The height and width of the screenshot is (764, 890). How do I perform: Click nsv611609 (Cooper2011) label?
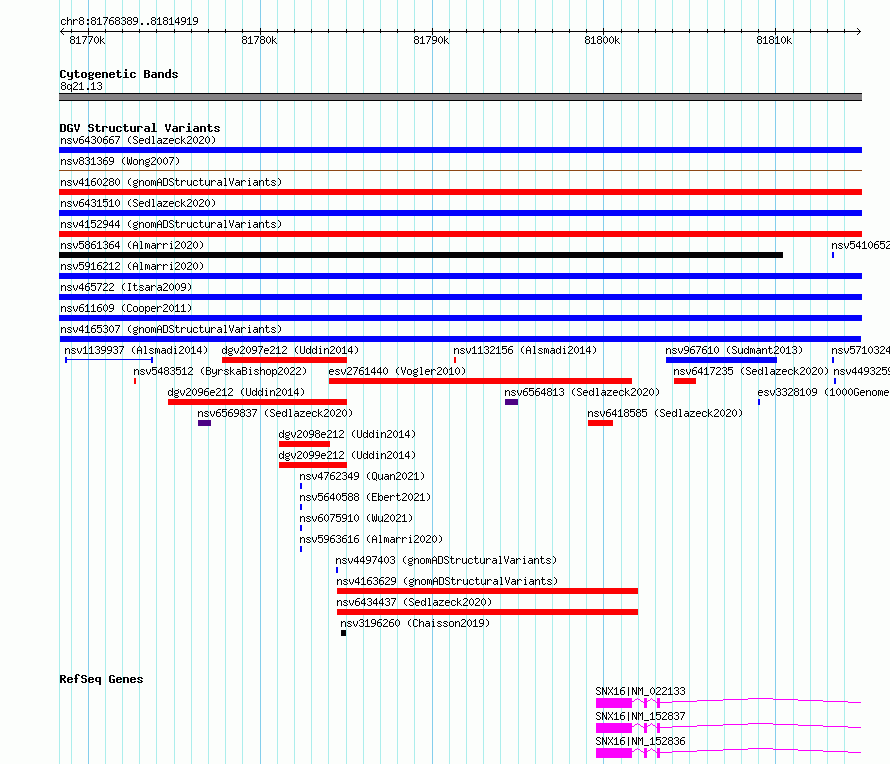(126, 308)
